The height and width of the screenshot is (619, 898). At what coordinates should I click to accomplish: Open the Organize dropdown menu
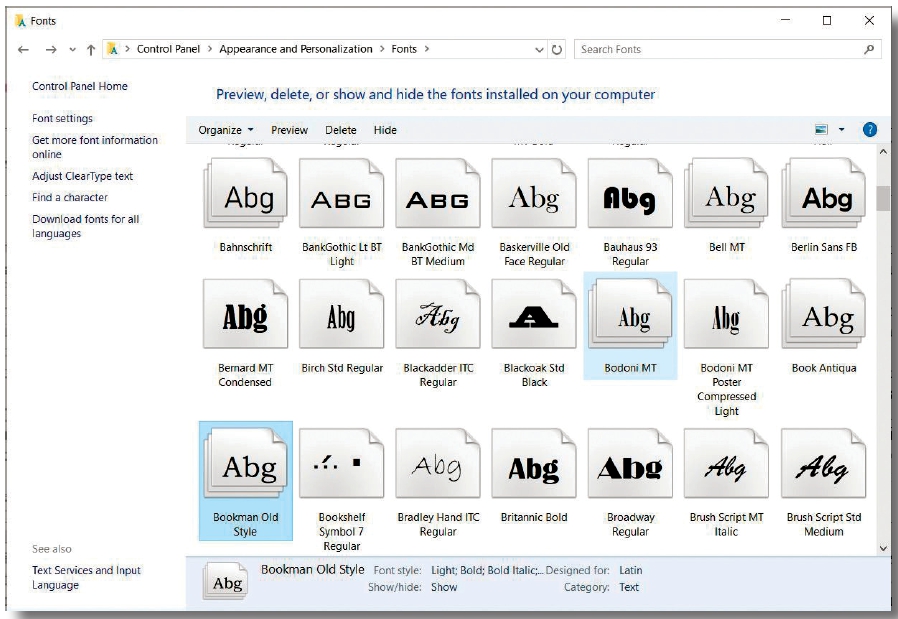[x=226, y=130]
